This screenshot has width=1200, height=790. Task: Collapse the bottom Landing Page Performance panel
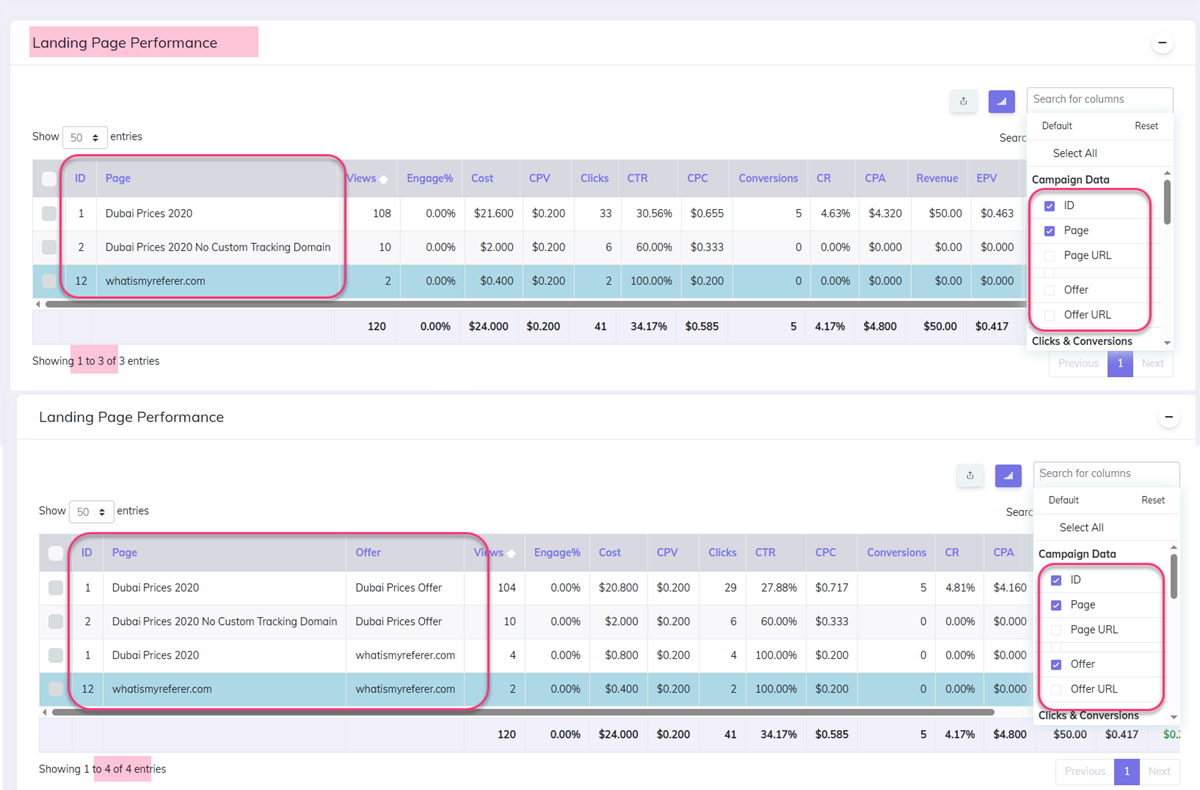tap(1168, 416)
